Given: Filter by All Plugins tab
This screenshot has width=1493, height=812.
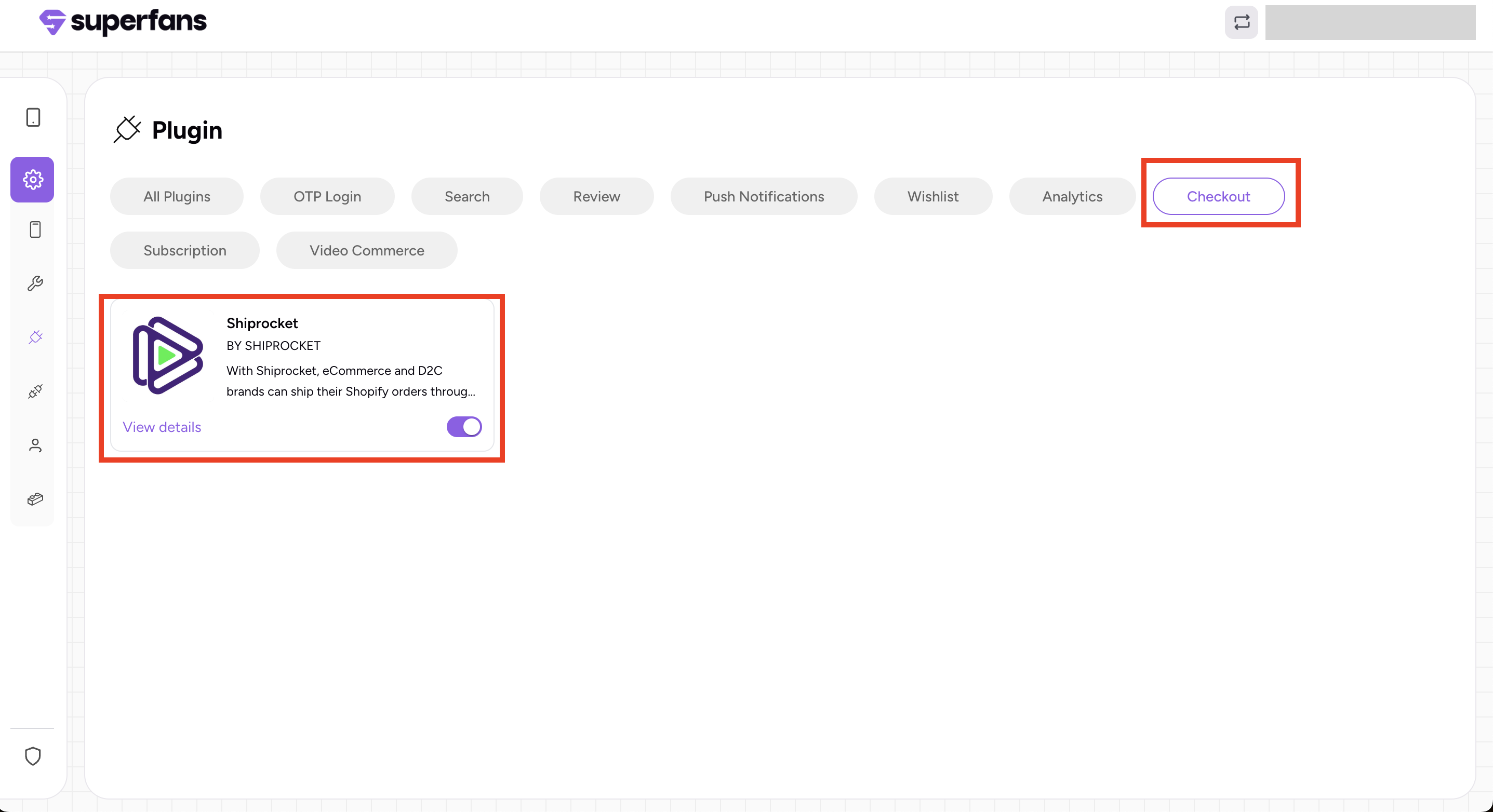Looking at the screenshot, I should [x=177, y=196].
